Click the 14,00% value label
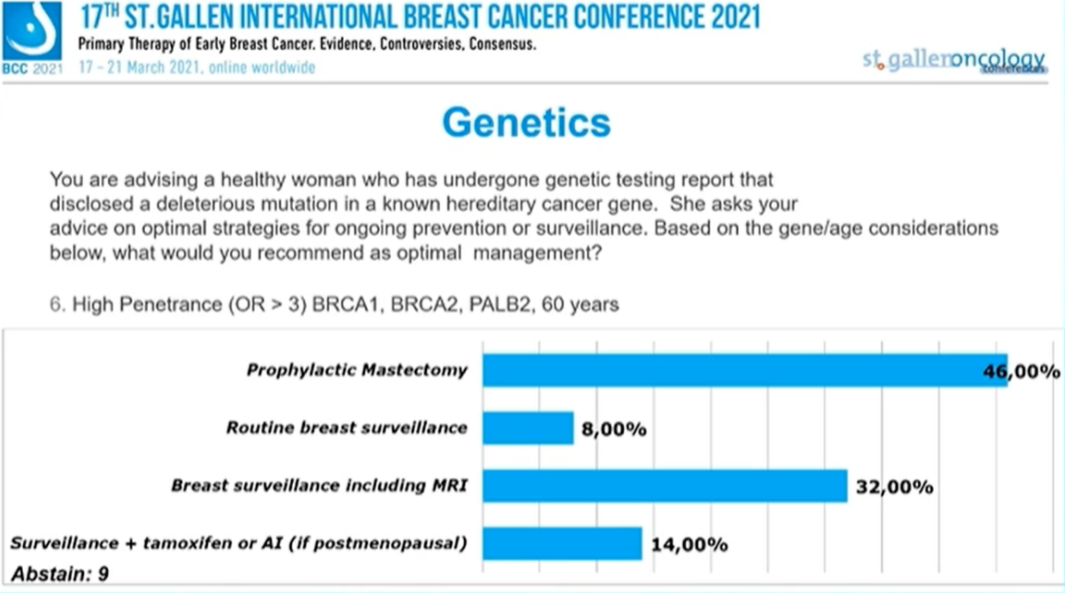 689,545
